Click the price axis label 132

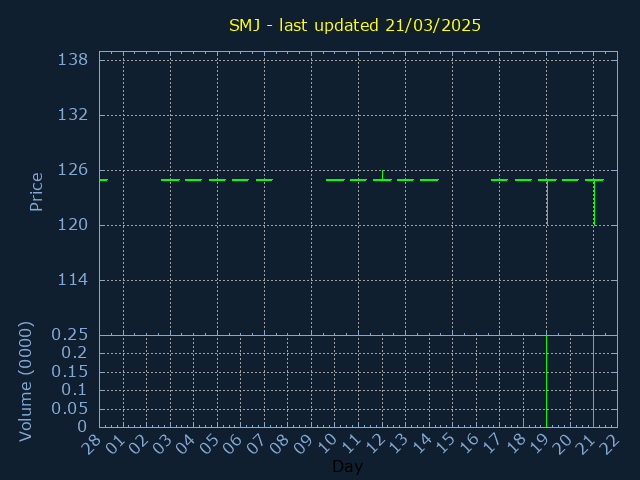(x=73, y=115)
